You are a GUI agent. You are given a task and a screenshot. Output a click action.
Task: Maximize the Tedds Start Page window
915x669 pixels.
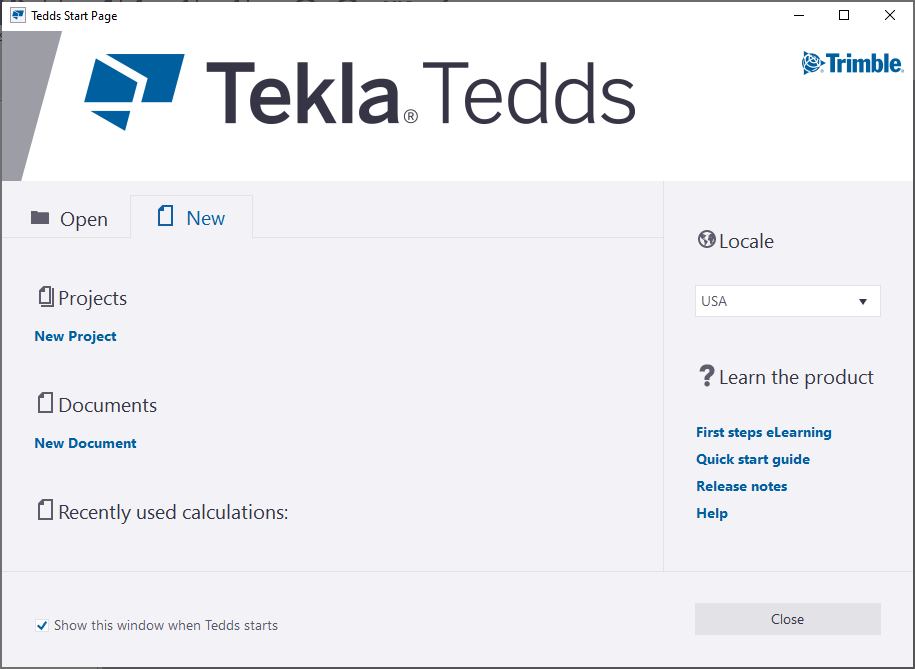[x=844, y=15]
